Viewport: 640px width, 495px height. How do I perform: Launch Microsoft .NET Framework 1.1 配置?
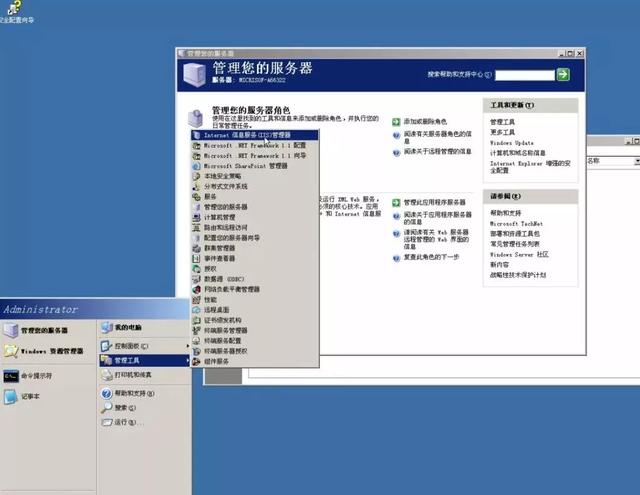click(254, 145)
